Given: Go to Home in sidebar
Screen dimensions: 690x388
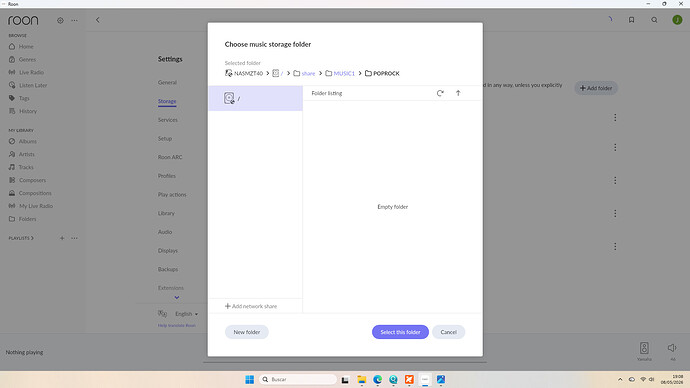Looking at the screenshot, I should (x=22, y=47).
